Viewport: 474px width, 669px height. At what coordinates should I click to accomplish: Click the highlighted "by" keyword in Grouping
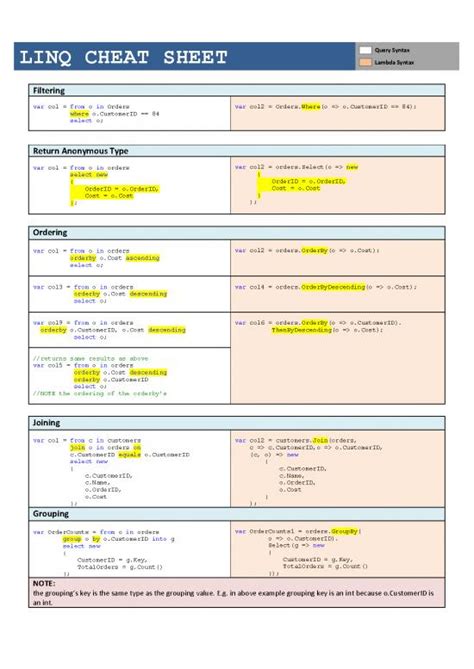click(x=96, y=539)
